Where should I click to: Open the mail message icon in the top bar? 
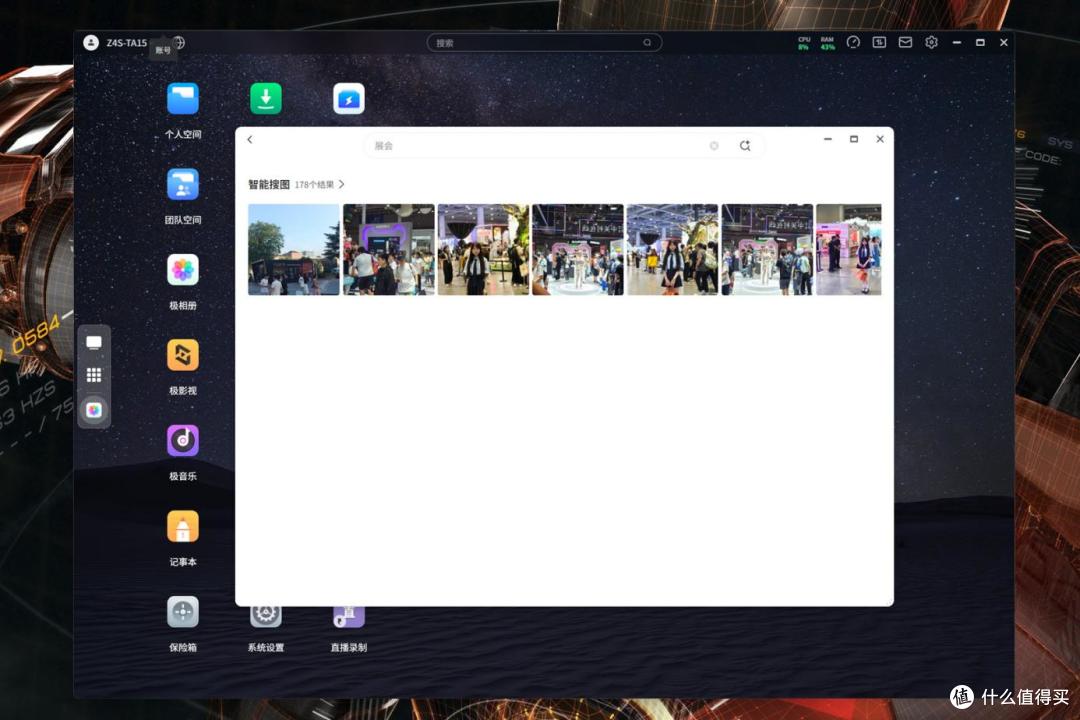click(x=905, y=43)
